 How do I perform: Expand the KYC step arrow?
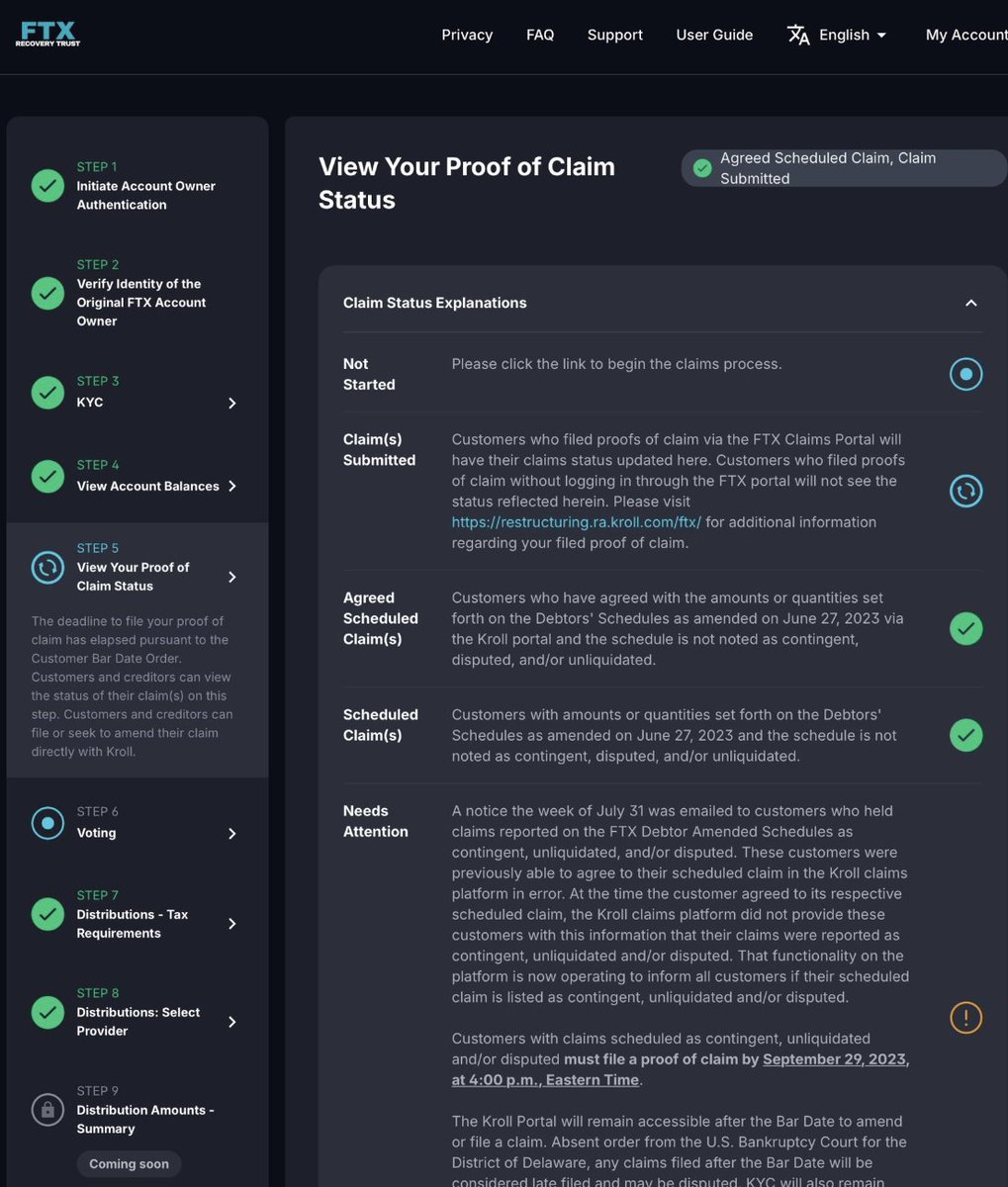pyautogui.click(x=232, y=403)
